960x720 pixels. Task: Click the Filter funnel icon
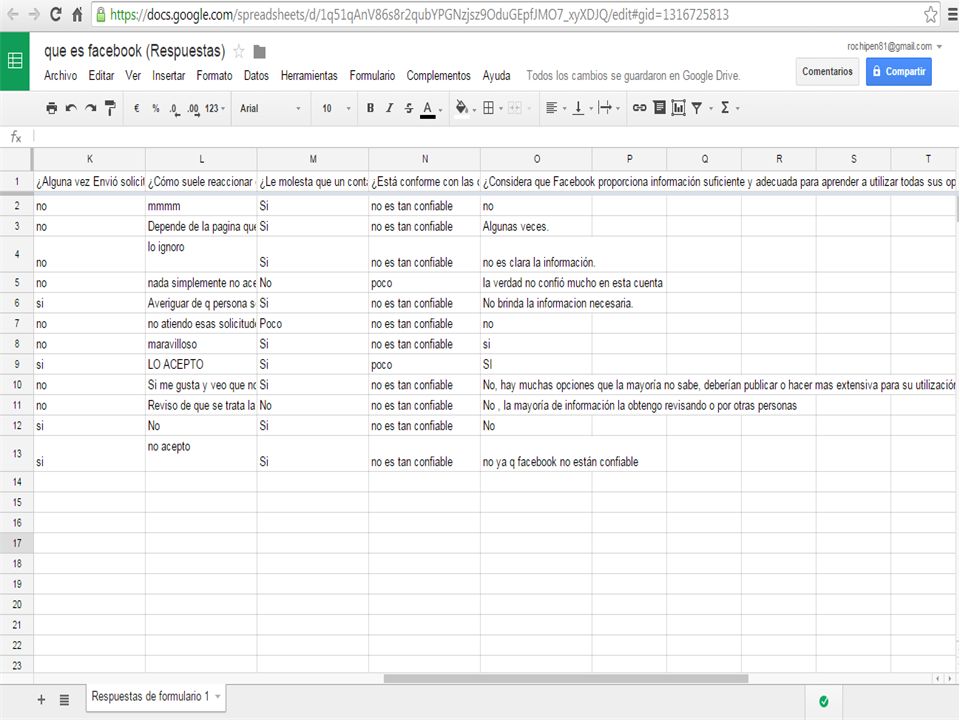click(697, 108)
